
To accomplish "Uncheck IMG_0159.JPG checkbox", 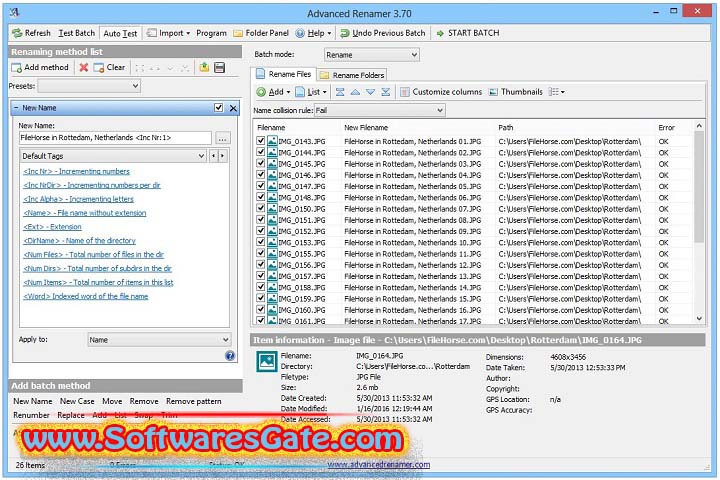I will click(x=261, y=299).
